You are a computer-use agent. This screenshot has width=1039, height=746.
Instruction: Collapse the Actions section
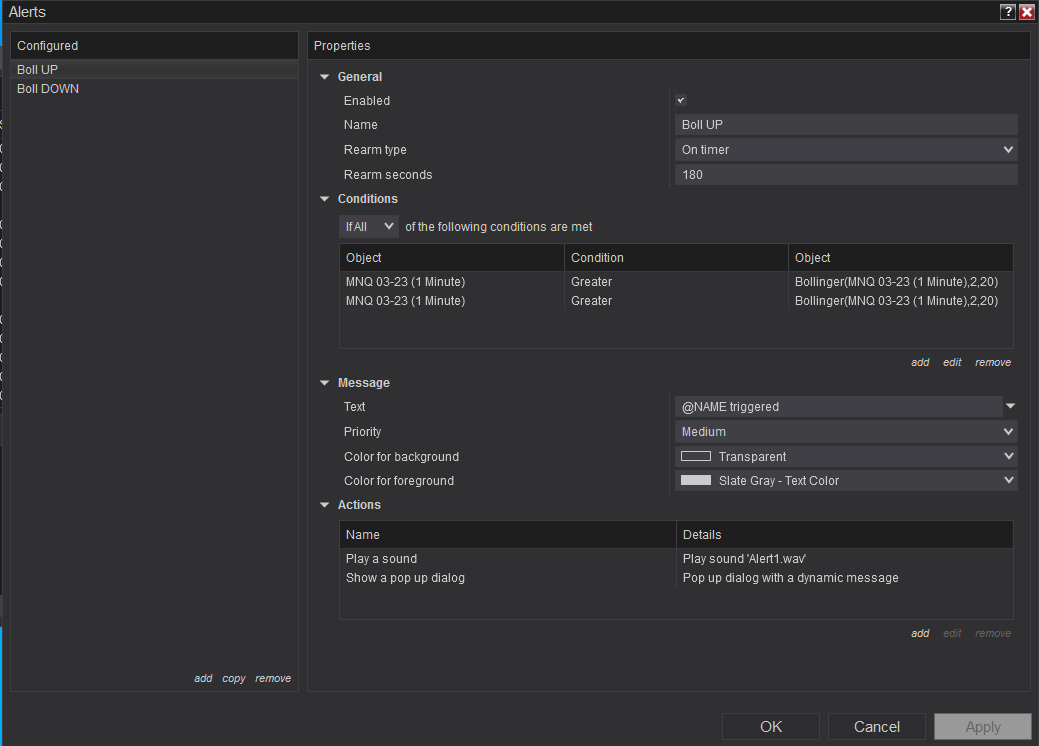point(325,505)
